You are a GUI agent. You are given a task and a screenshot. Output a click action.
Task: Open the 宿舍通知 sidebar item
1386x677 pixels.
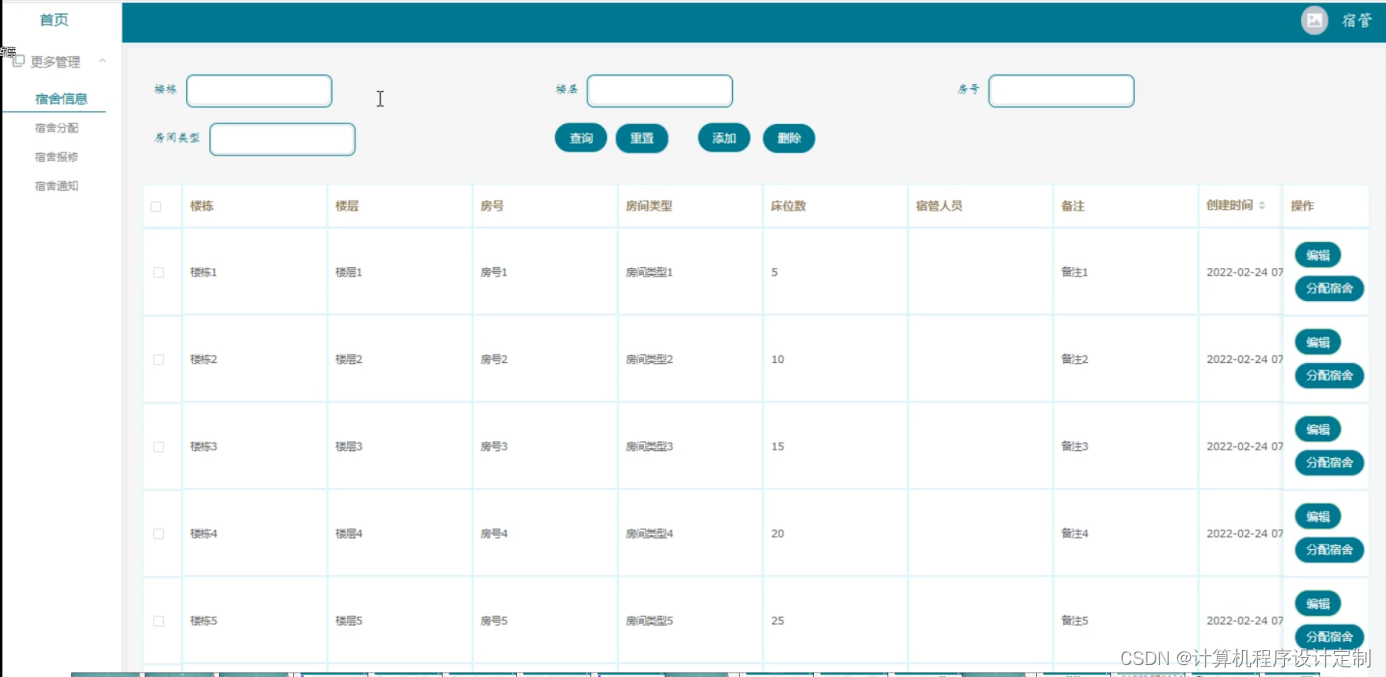pos(56,186)
